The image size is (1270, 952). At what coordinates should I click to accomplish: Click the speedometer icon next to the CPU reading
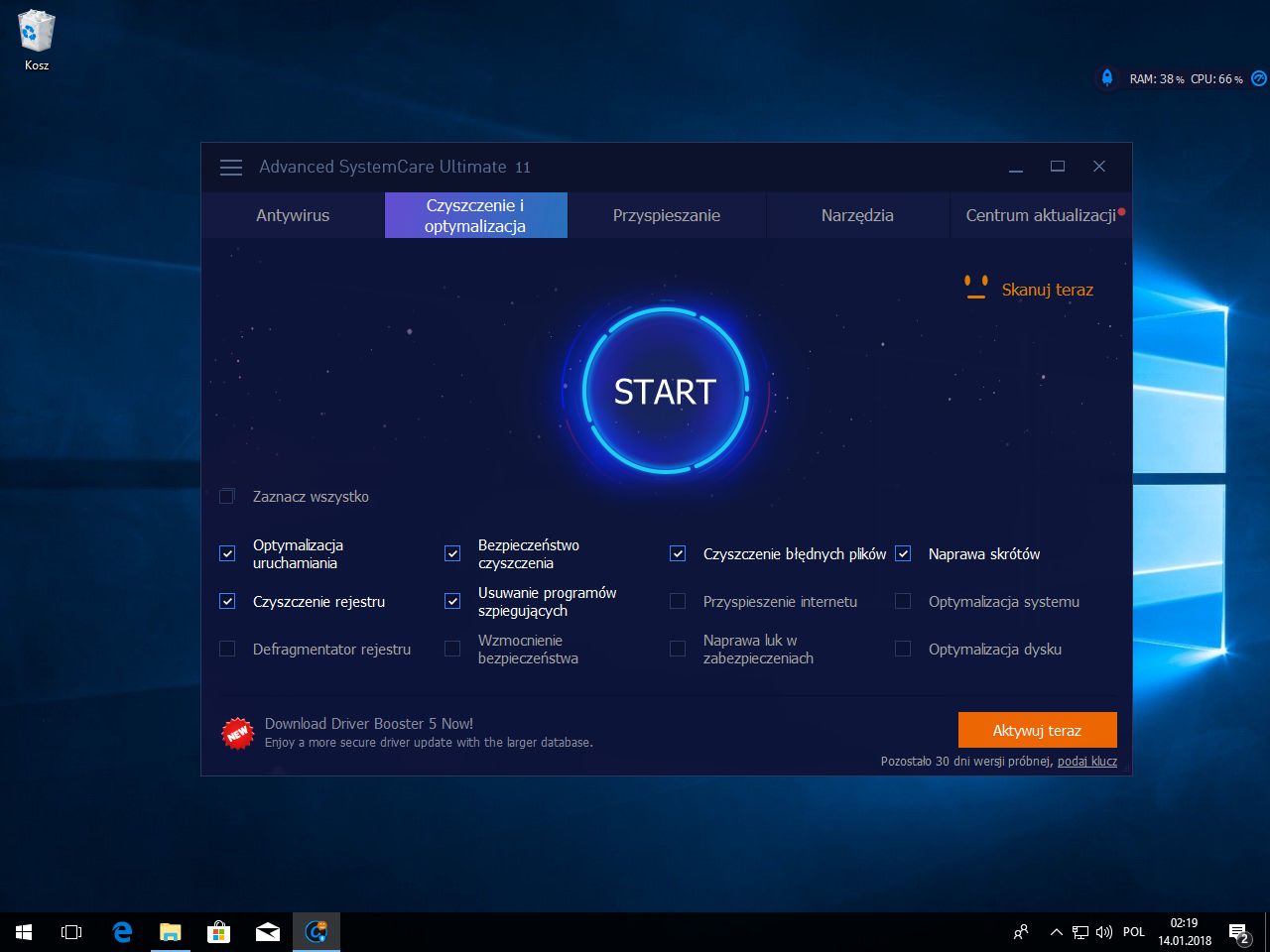click(1258, 78)
